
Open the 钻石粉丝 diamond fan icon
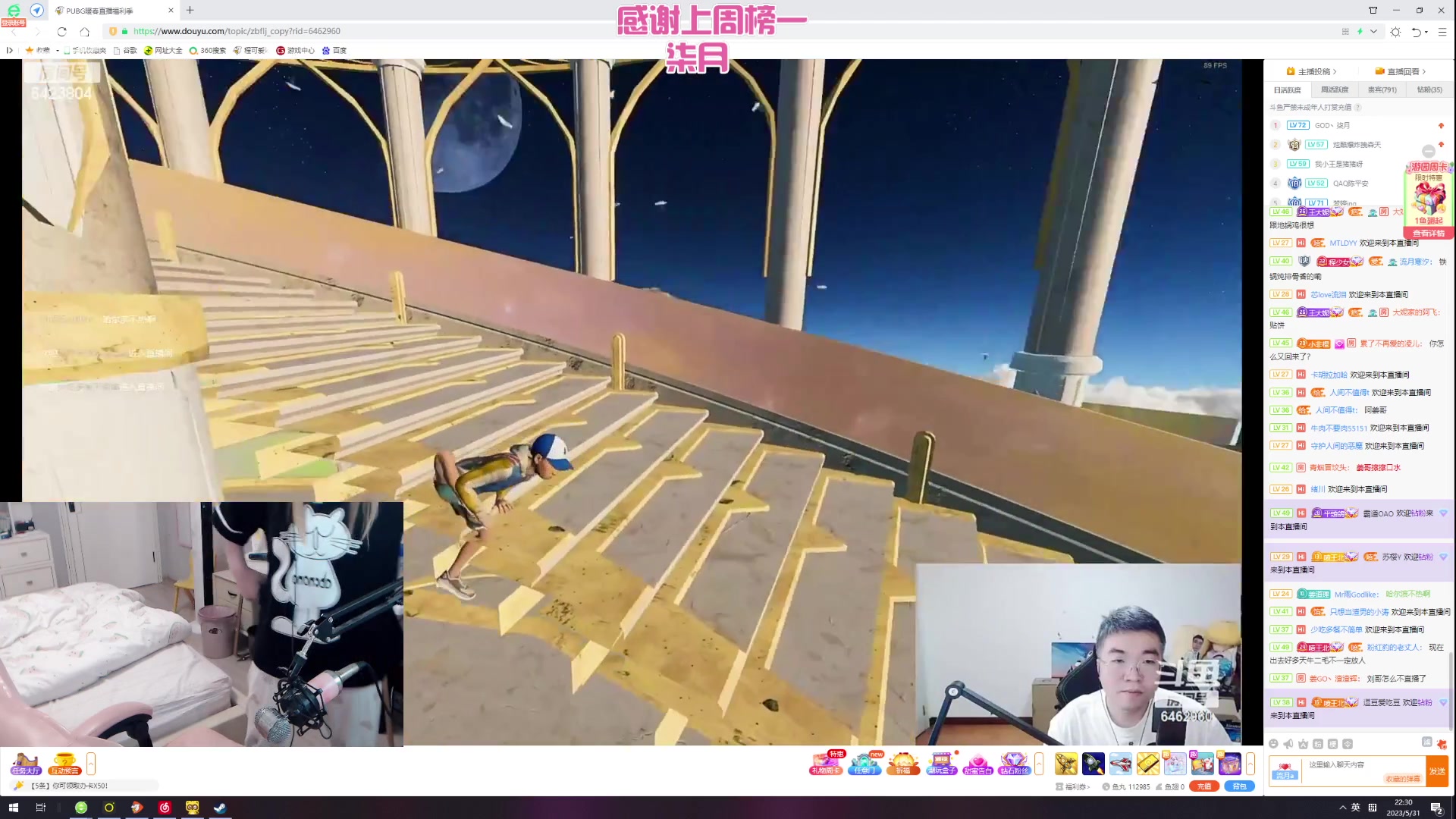click(1014, 764)
